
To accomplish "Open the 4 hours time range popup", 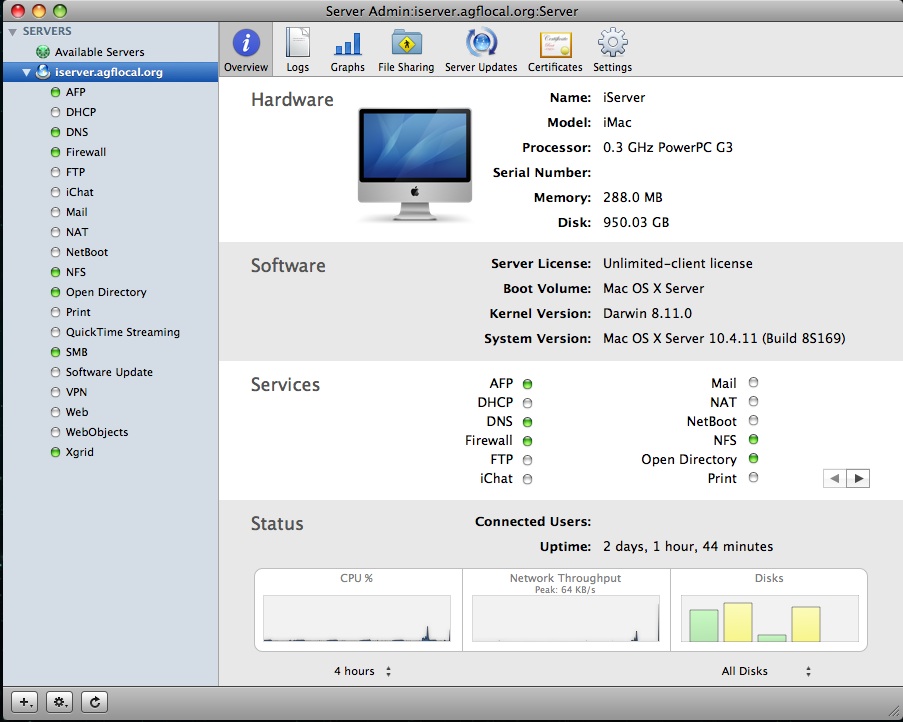I will pyautogui.click(x=363, y=671).
